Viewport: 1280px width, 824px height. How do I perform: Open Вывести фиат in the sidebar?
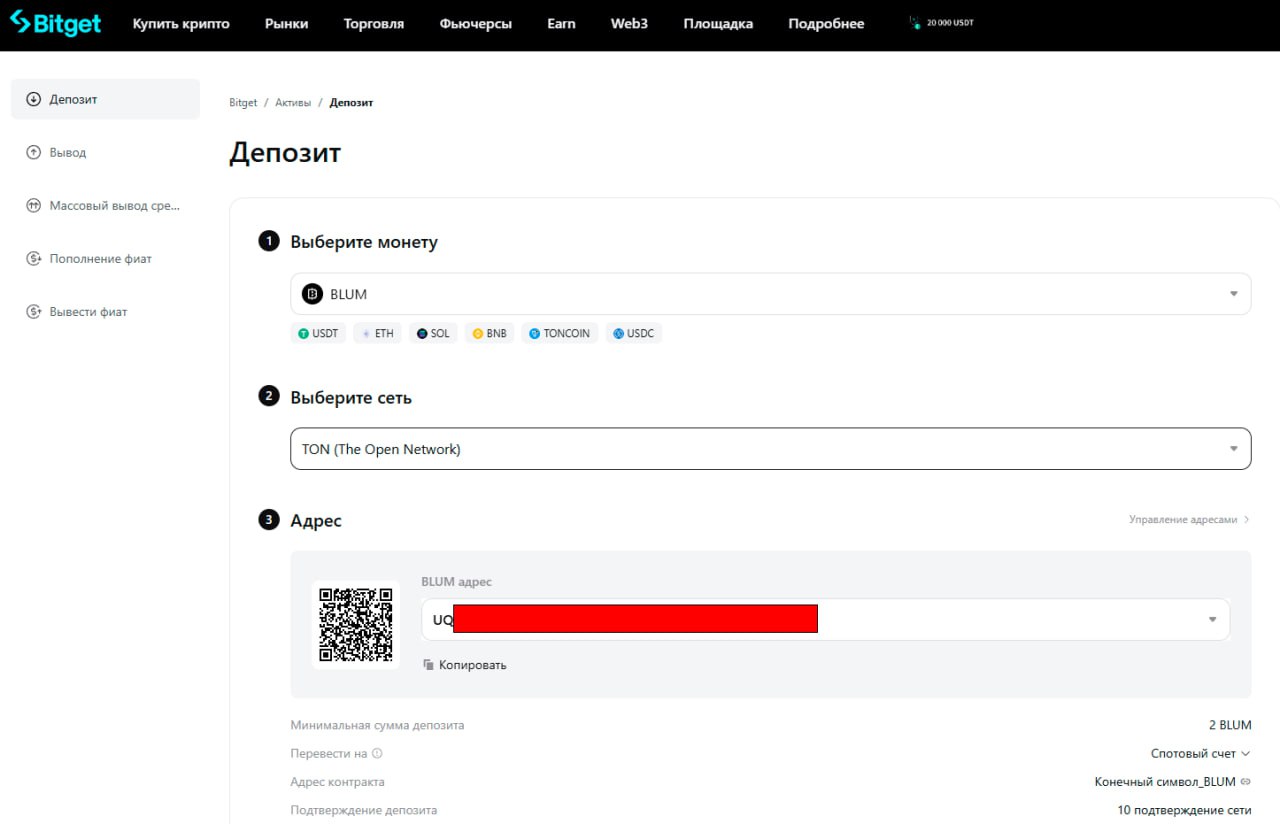coord(105,311)
